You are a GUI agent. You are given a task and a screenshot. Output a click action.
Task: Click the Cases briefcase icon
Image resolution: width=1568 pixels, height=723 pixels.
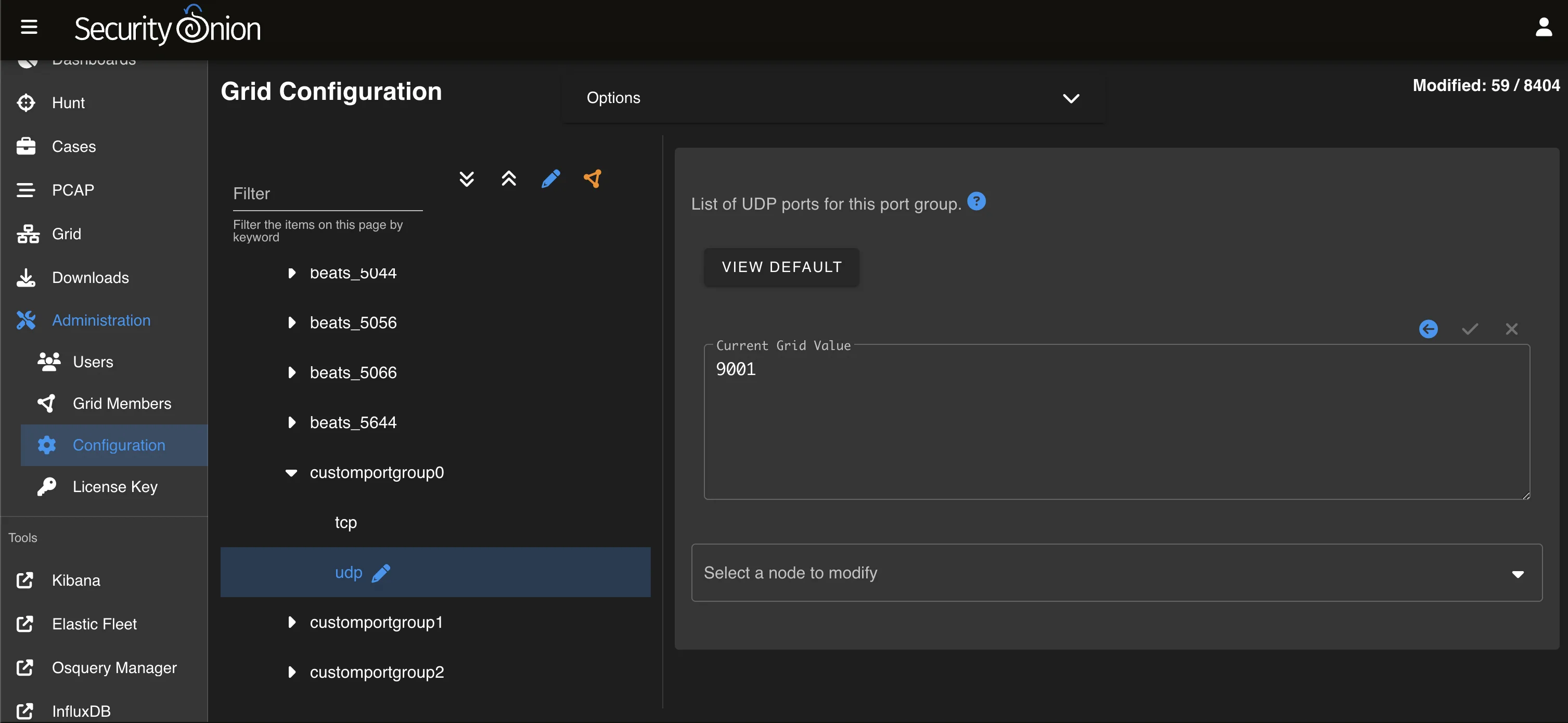click(26, 147)
